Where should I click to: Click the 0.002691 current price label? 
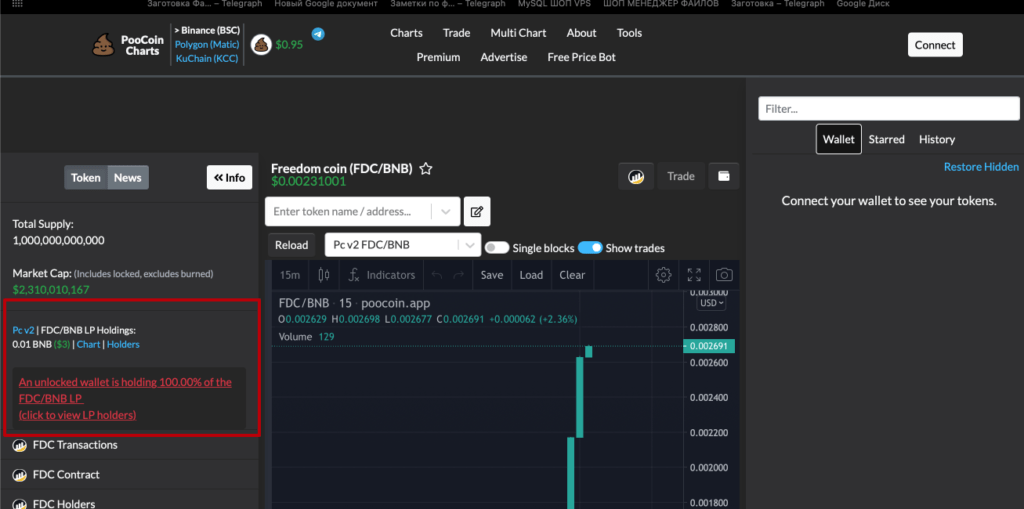coord(709,346)
